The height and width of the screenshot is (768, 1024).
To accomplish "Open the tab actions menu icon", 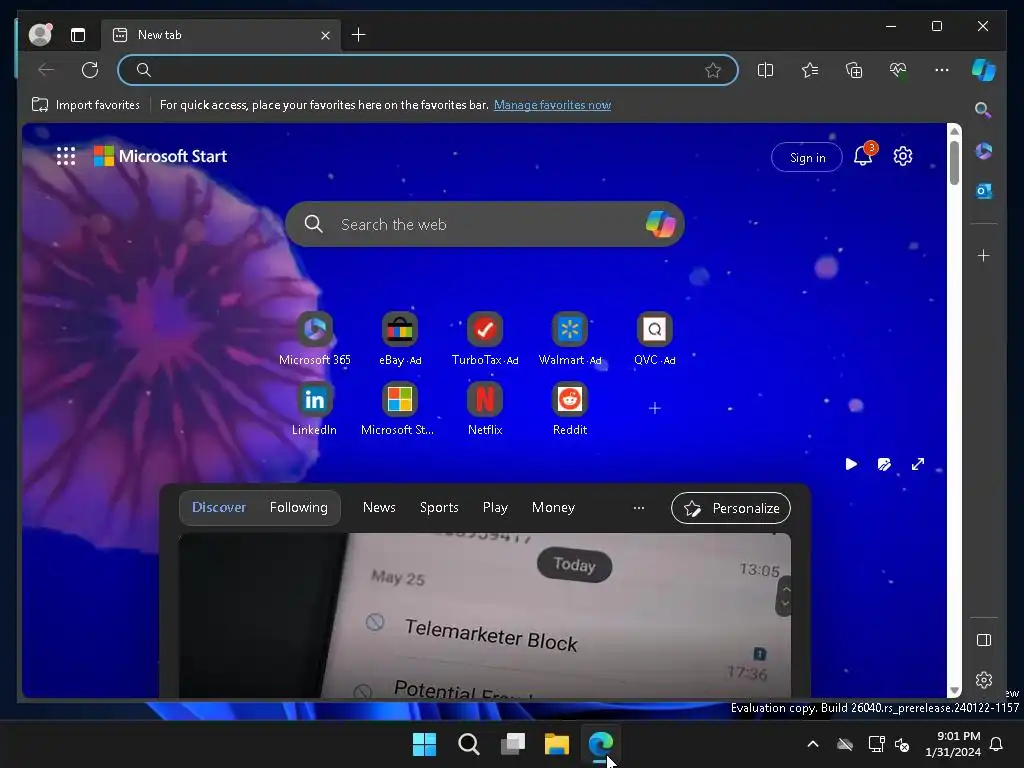I will 78,35.
